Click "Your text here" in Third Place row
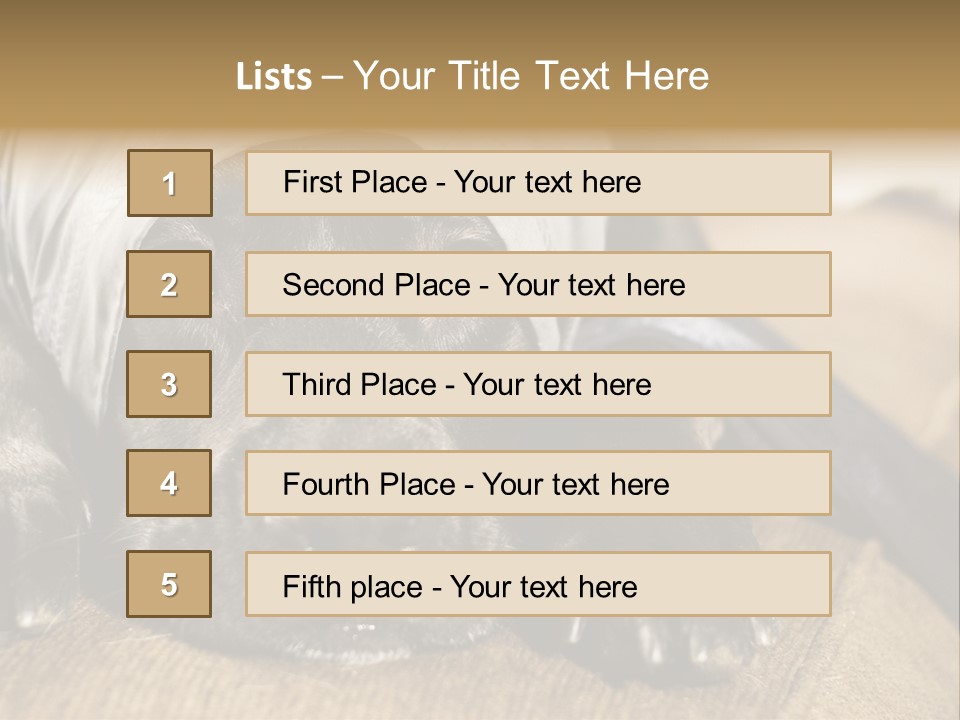The image size is (960, 720). point(557,385)
